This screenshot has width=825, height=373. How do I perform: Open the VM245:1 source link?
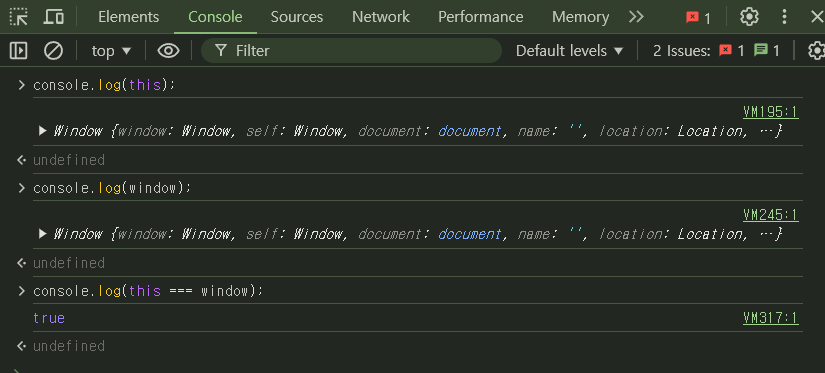pos(771,215)
